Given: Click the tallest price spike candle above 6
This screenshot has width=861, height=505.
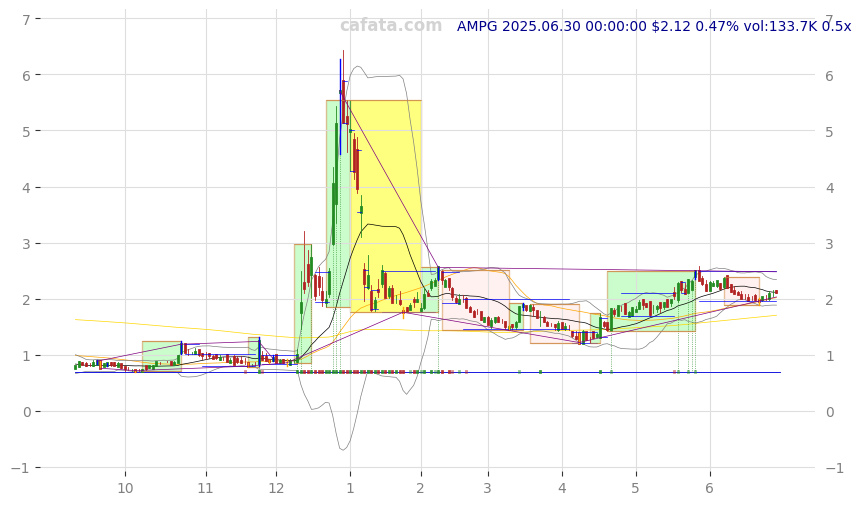Looking at the screenshot, I should tap(344, 87).
